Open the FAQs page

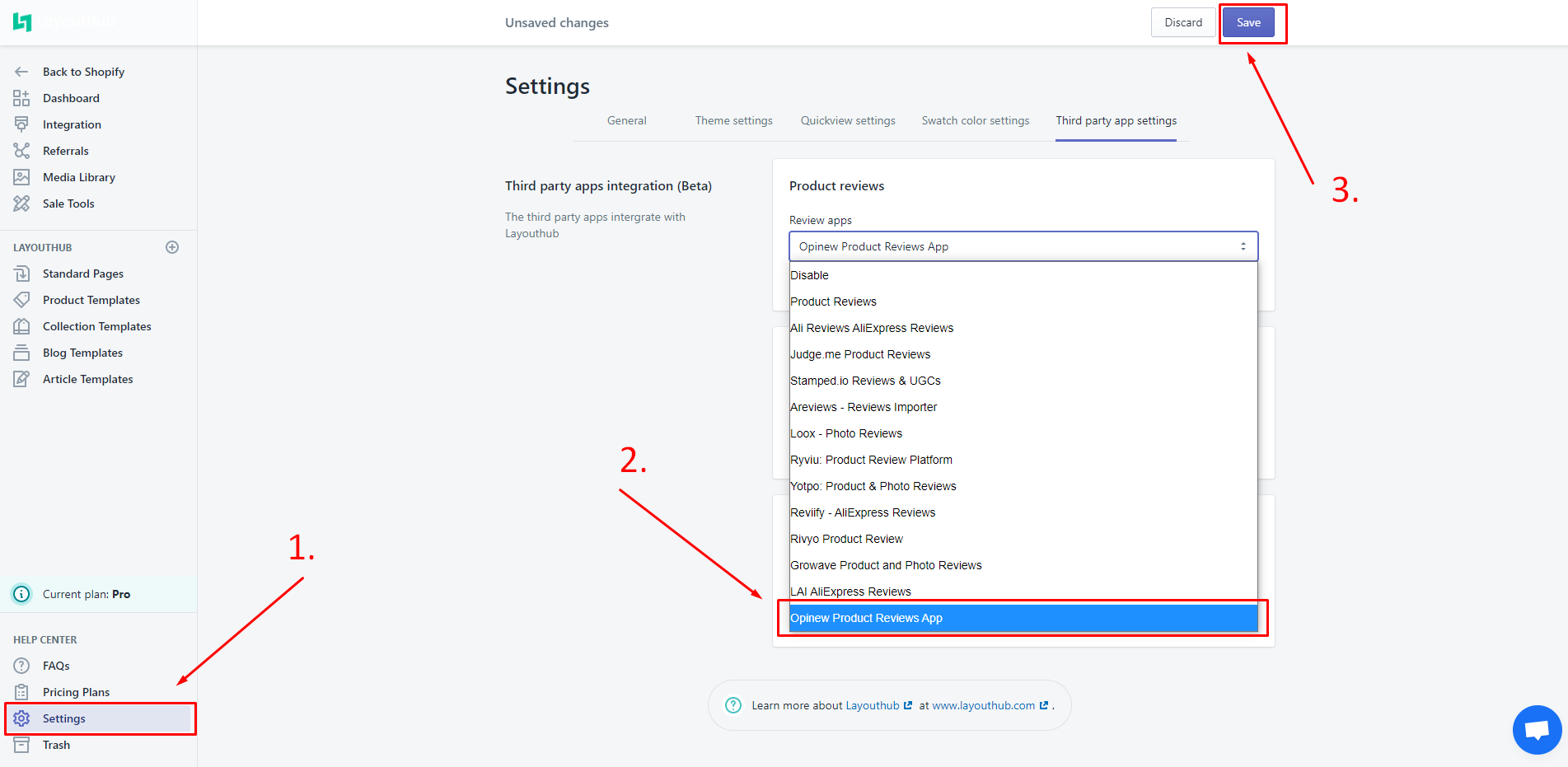[56, 666]
